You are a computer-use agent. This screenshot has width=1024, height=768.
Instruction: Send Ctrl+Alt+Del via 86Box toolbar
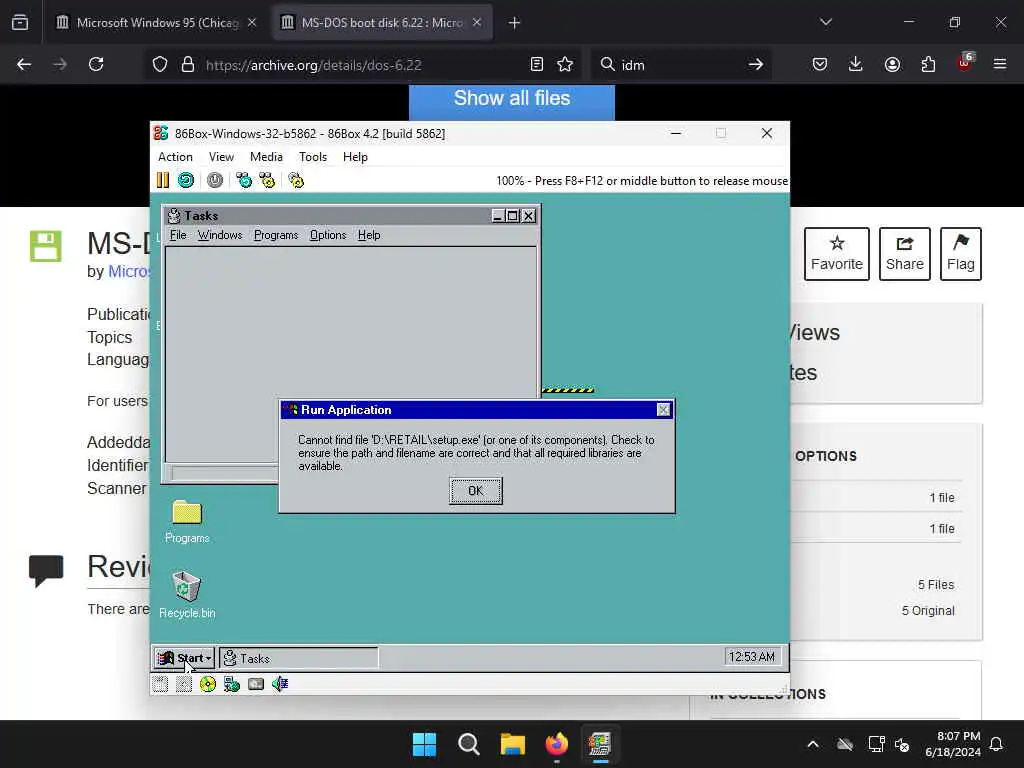(x=244, y=180)
